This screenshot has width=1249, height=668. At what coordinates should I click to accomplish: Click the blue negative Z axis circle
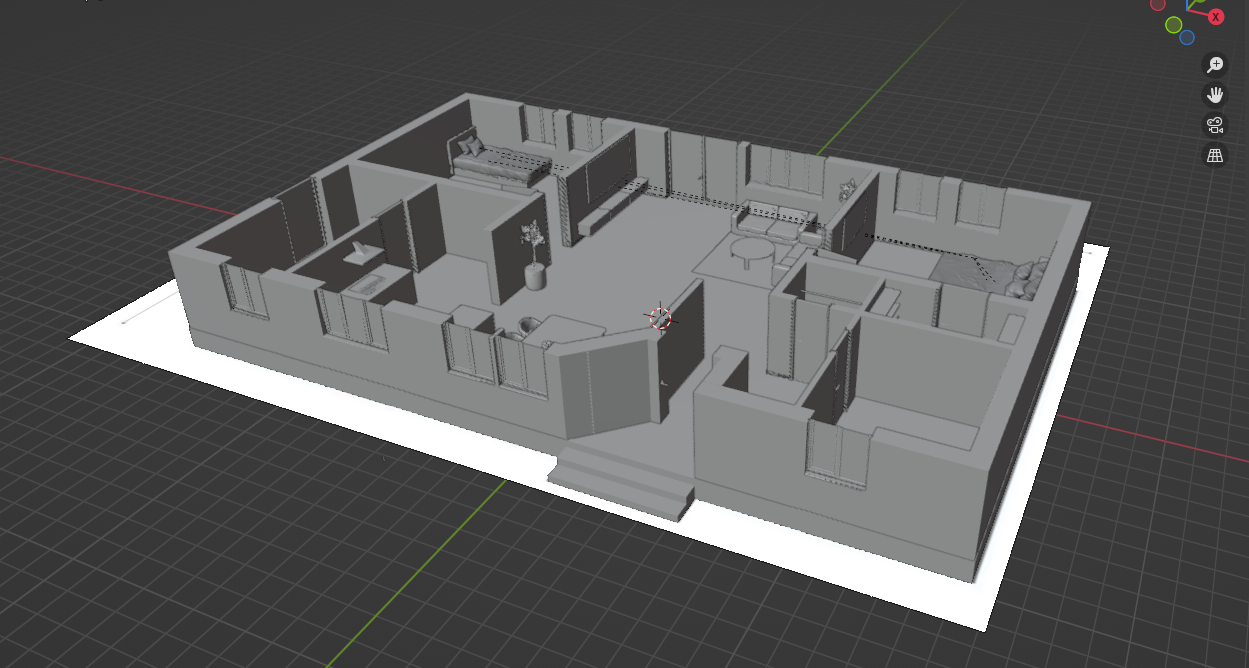point(1187,38)
